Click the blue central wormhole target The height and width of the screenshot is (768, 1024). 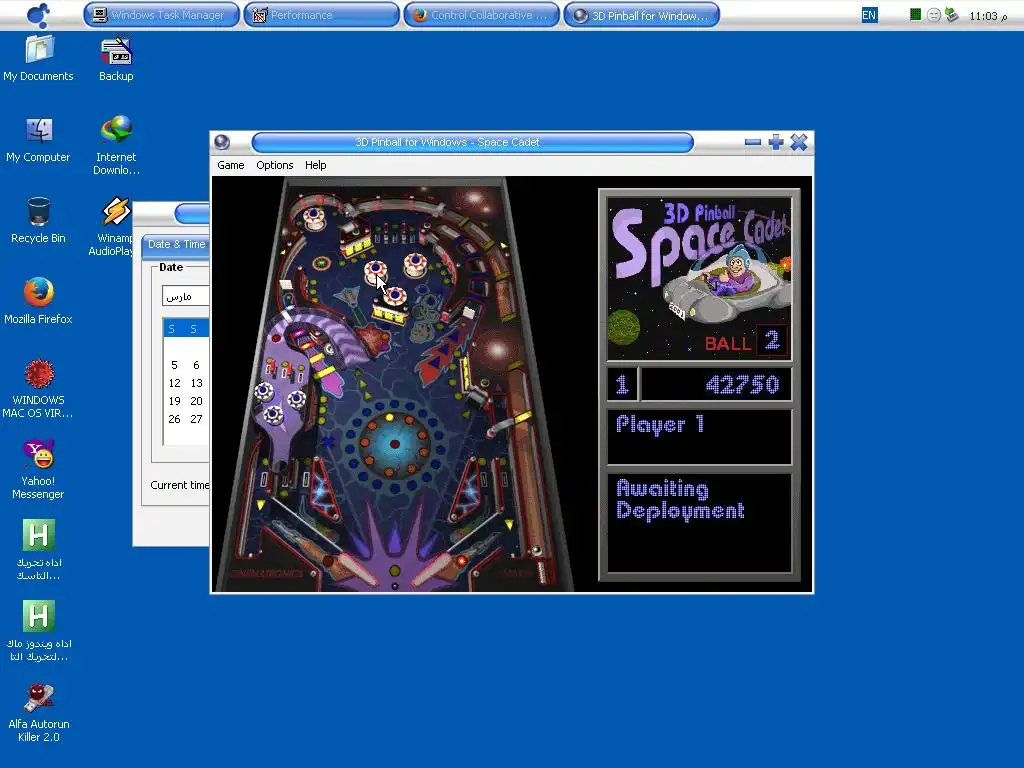394,445
